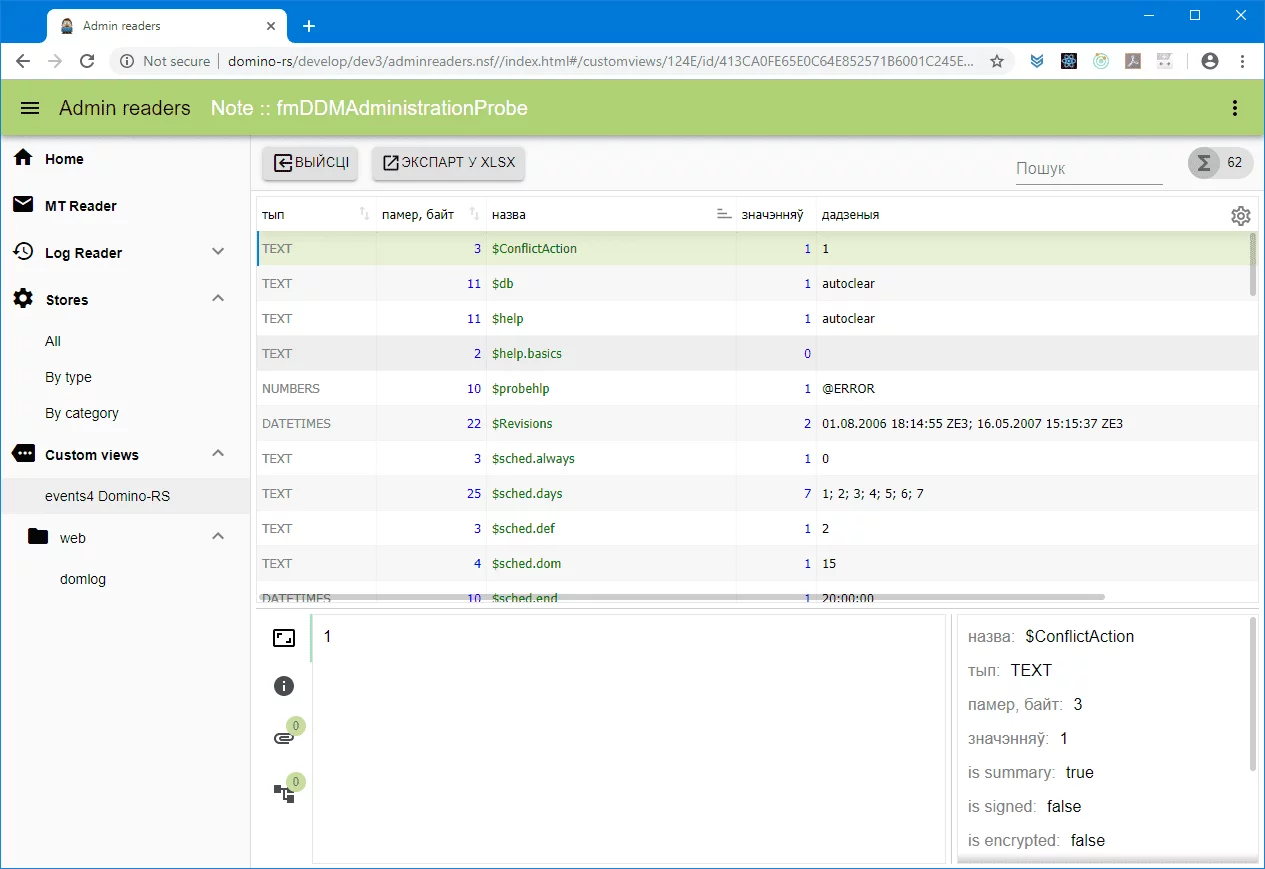Open table settings gear icon
The height and width of the screenshot is (869, 1265).
pos(1240,215)
